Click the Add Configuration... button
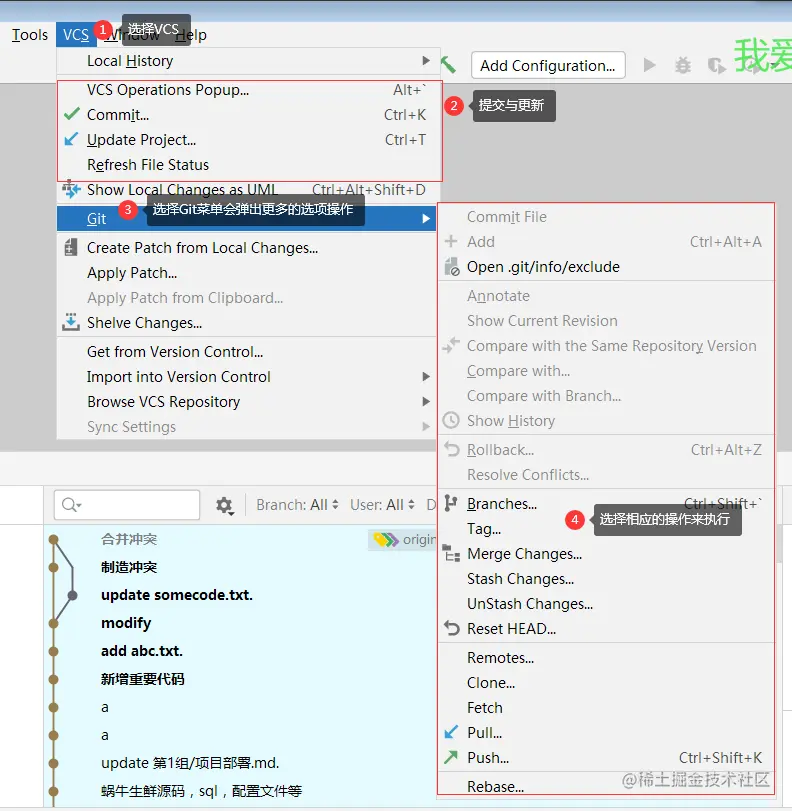Screen dimensions: 792x811 tap(548, 65)
